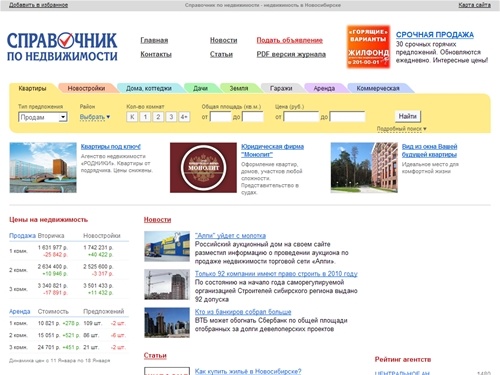Image resolution: width=500 pixels, height=375 pixels.
Task: Click the '24 701 р.' rental cost value
Action: tap(49, 347)
